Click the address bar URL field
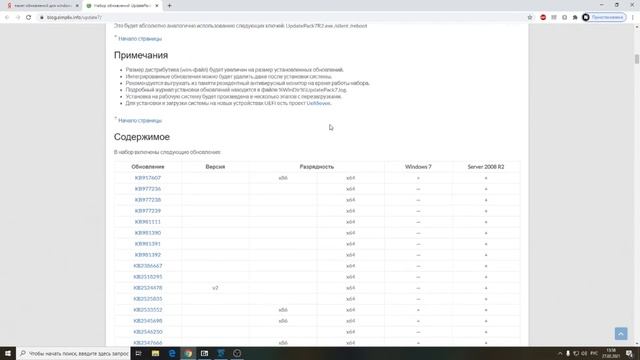 (x=282, y=17)
